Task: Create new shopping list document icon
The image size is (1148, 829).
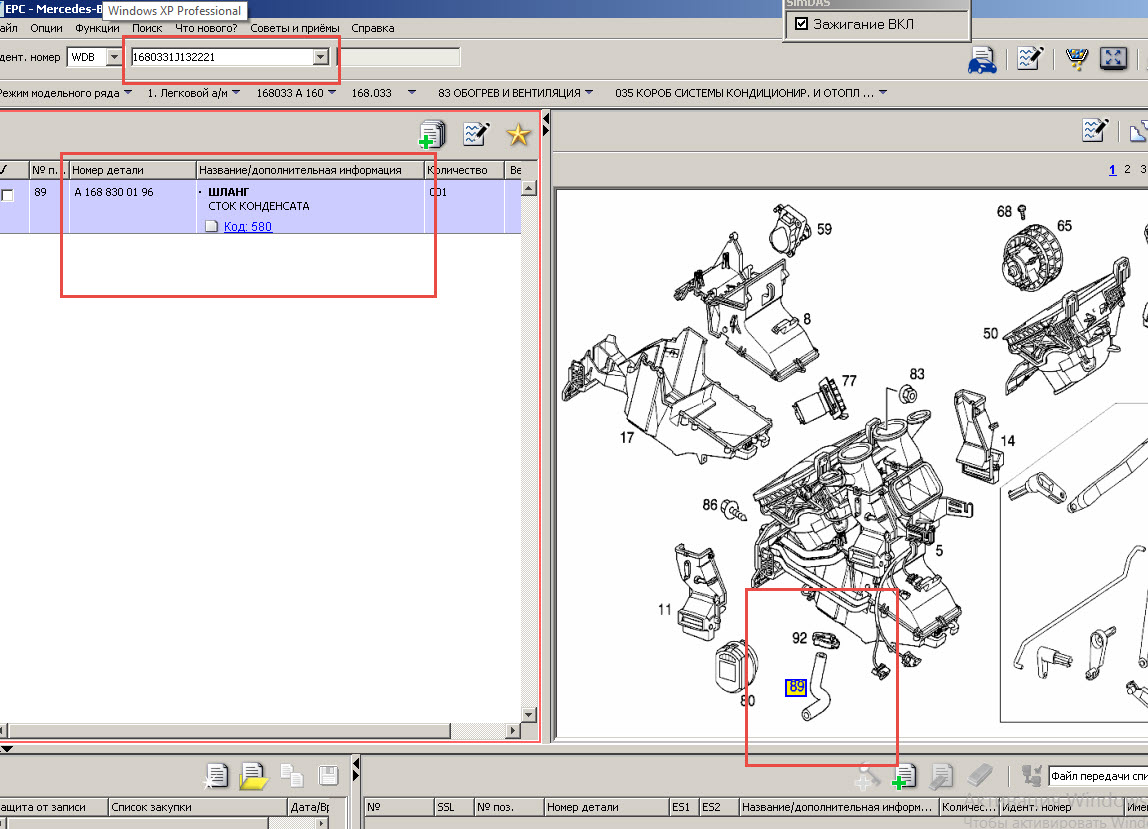Action: tap(217, 775)
